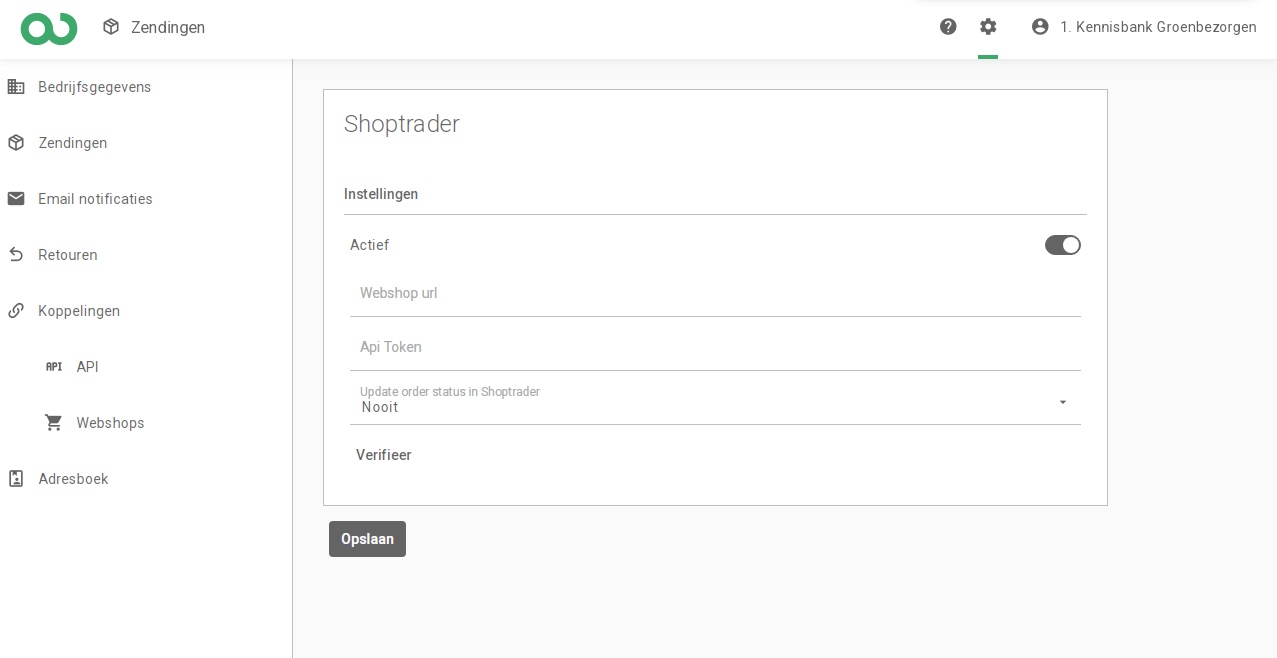Click the Verifieer button
The image size is (1277, 658).
pyautogui.click(x=384, y=455)
